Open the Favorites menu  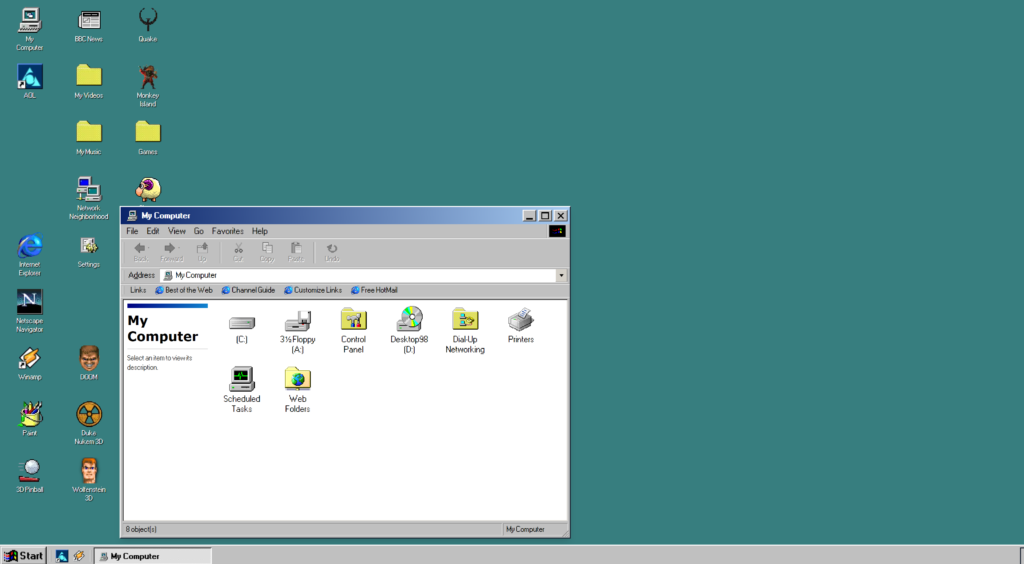(x=227, y=231)
